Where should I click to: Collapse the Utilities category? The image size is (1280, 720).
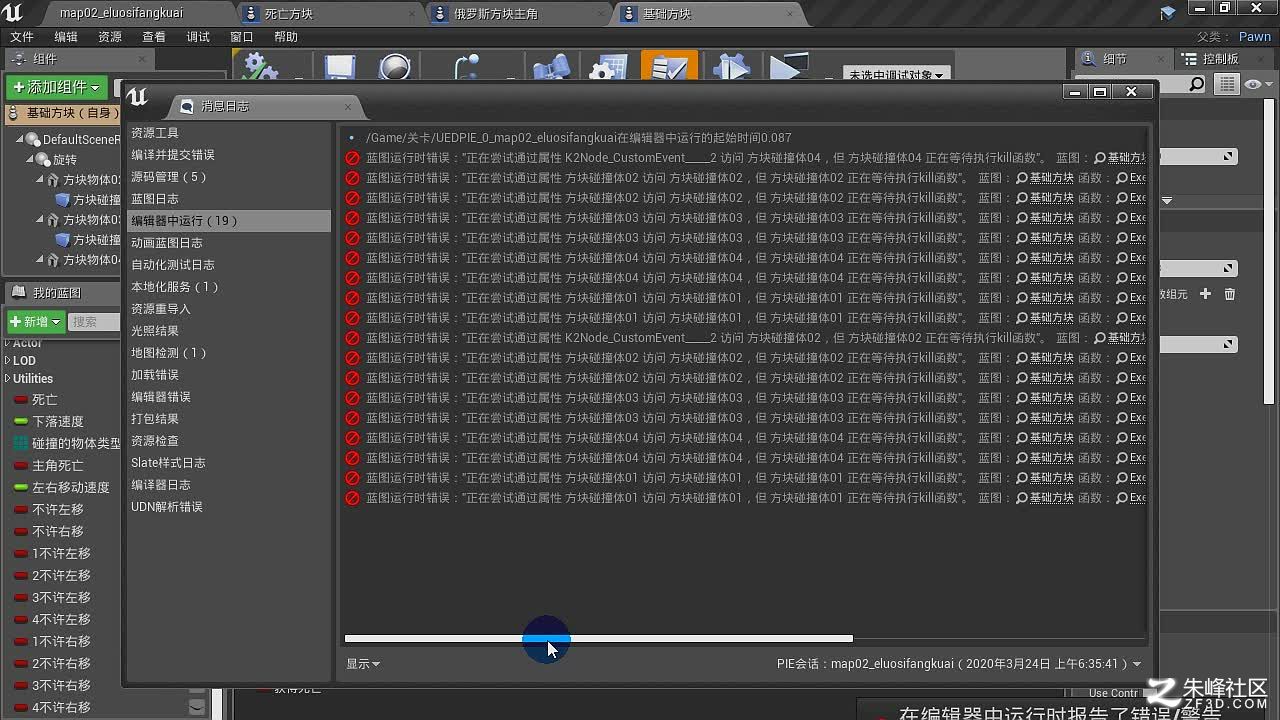point(8,379)
